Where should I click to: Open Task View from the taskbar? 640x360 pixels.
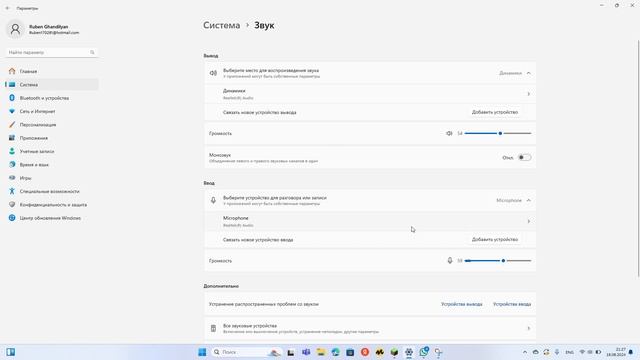291,352
